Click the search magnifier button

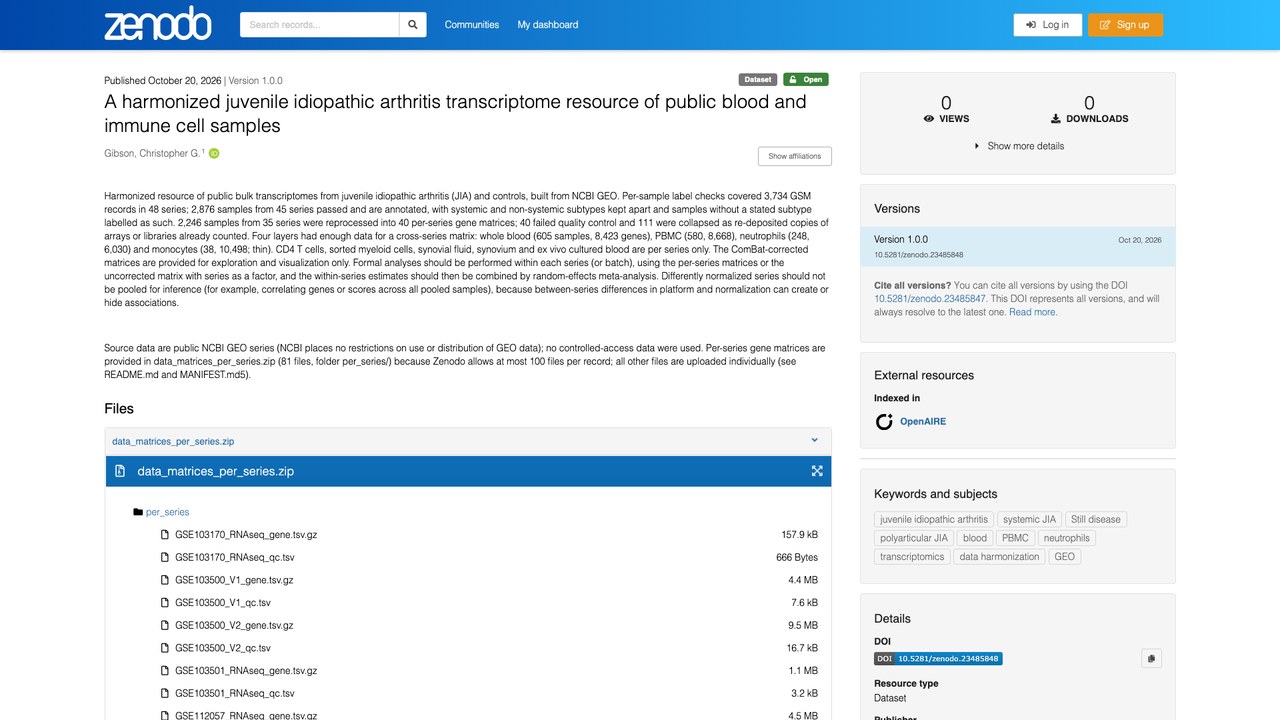pos(413,25)
